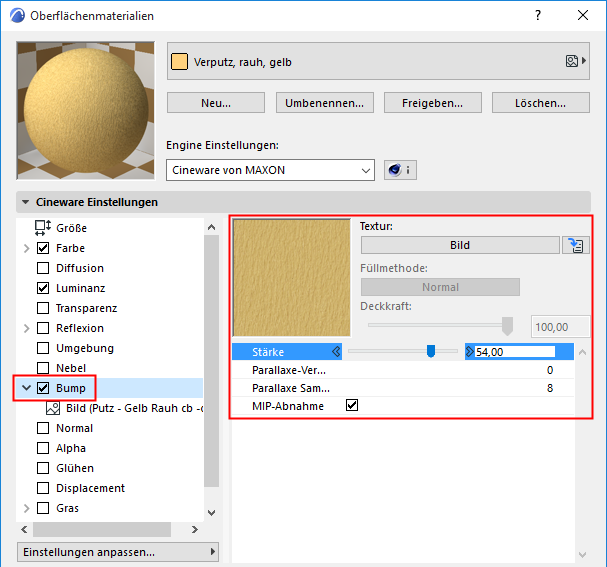Expand the Farbe tree item
607x567 pixels.
[26, 248]
